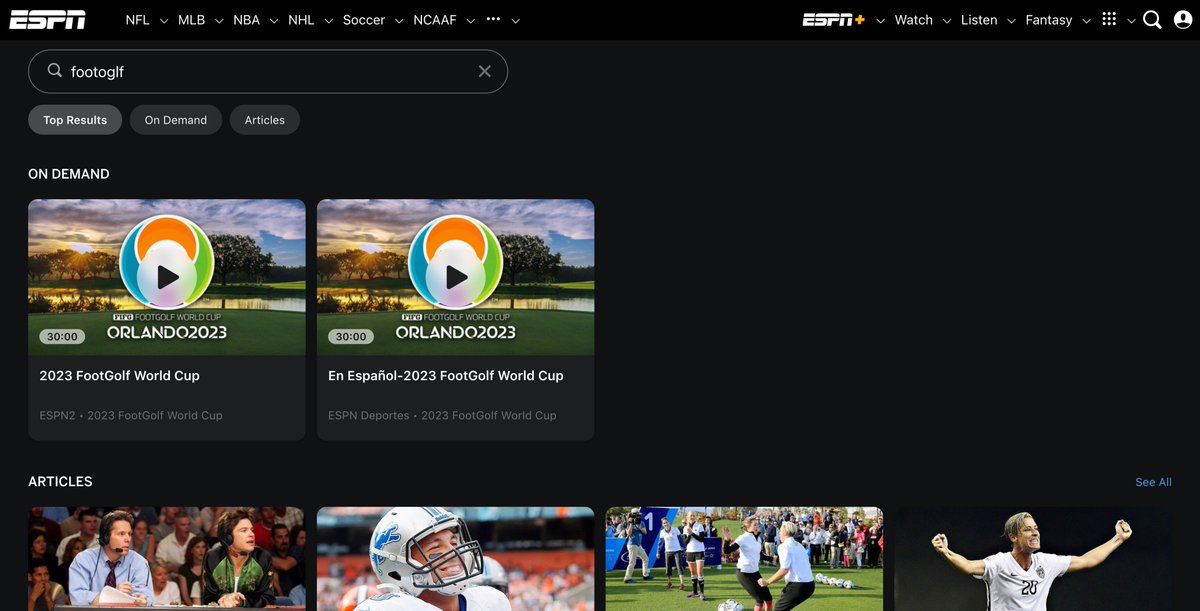Open the Soccer menu
The height and width of the screenshot is (611, 1200).
(x=364, y=20)
